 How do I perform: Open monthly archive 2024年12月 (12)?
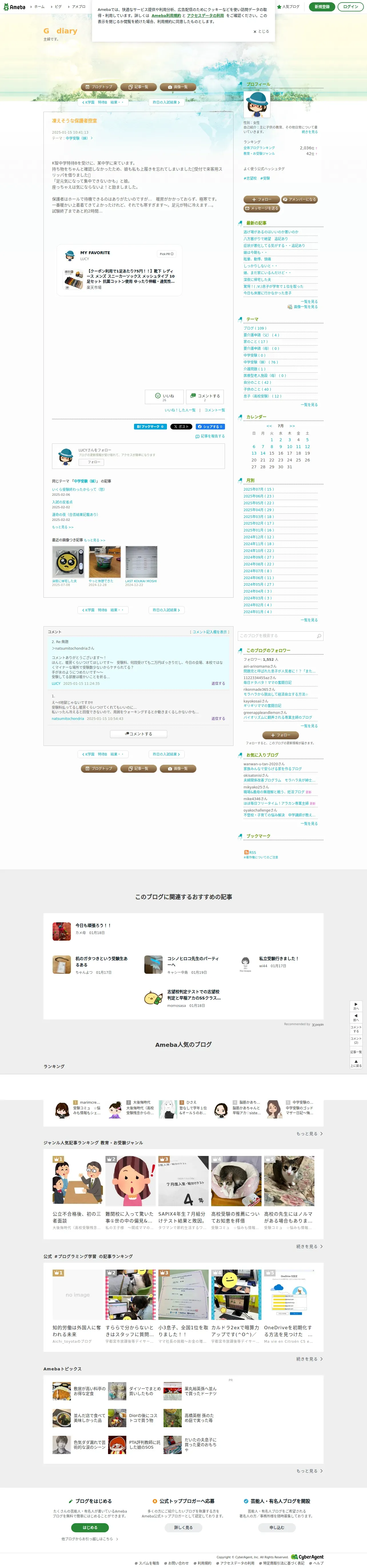point(258,537)
